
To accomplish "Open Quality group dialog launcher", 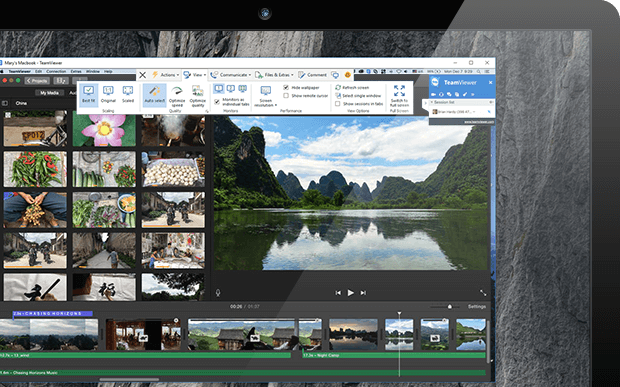I will click(206, 111).
